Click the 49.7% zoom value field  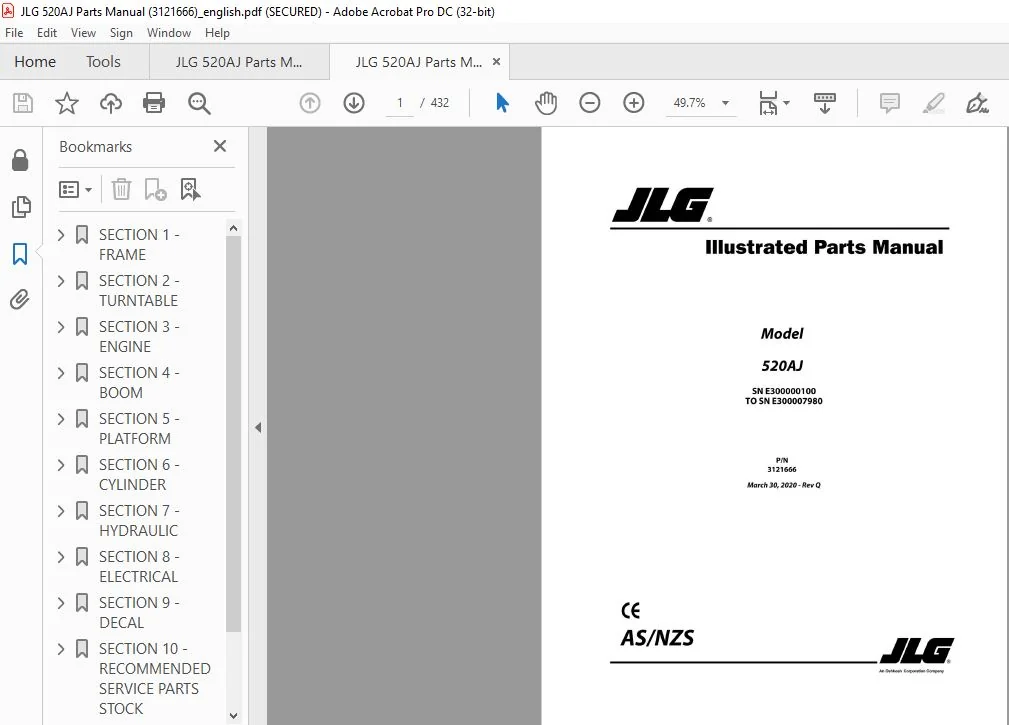689,103
